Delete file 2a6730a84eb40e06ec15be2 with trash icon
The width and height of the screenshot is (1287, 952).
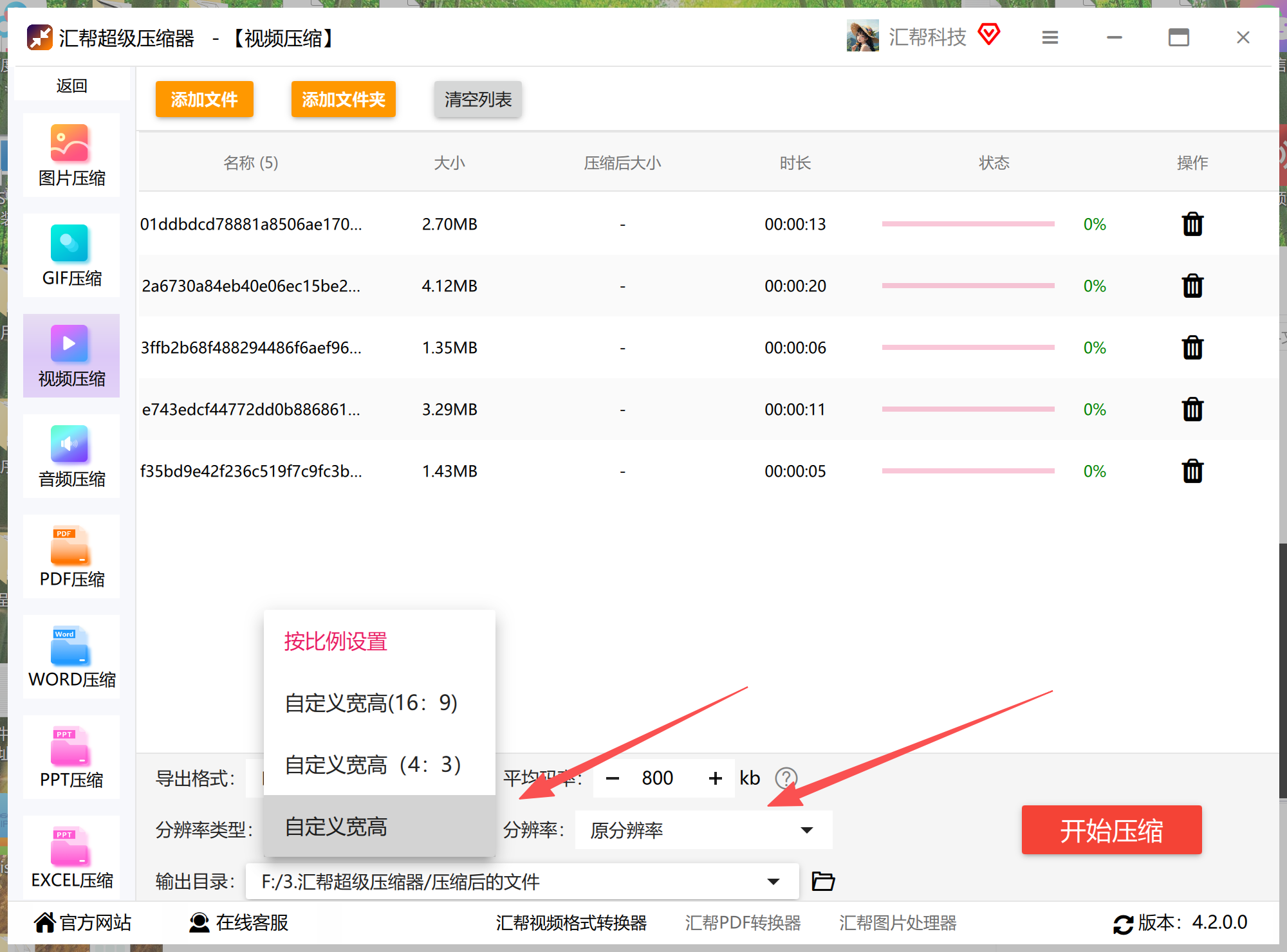(1192, 286)
